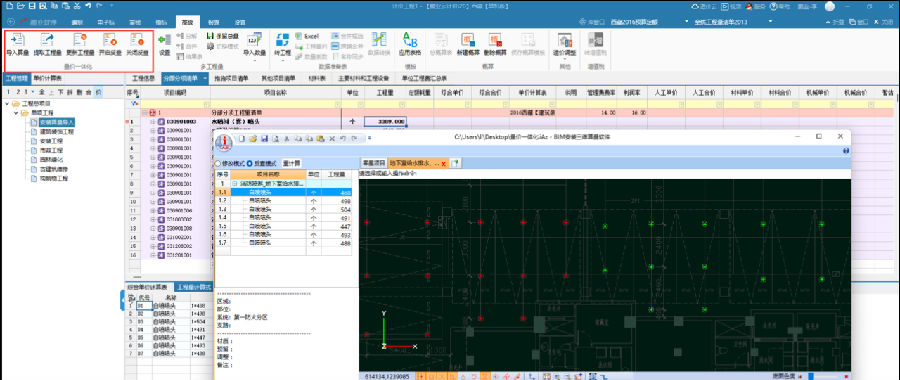
Task: Click the 导入算量 import icon
Action: [18, 40]
